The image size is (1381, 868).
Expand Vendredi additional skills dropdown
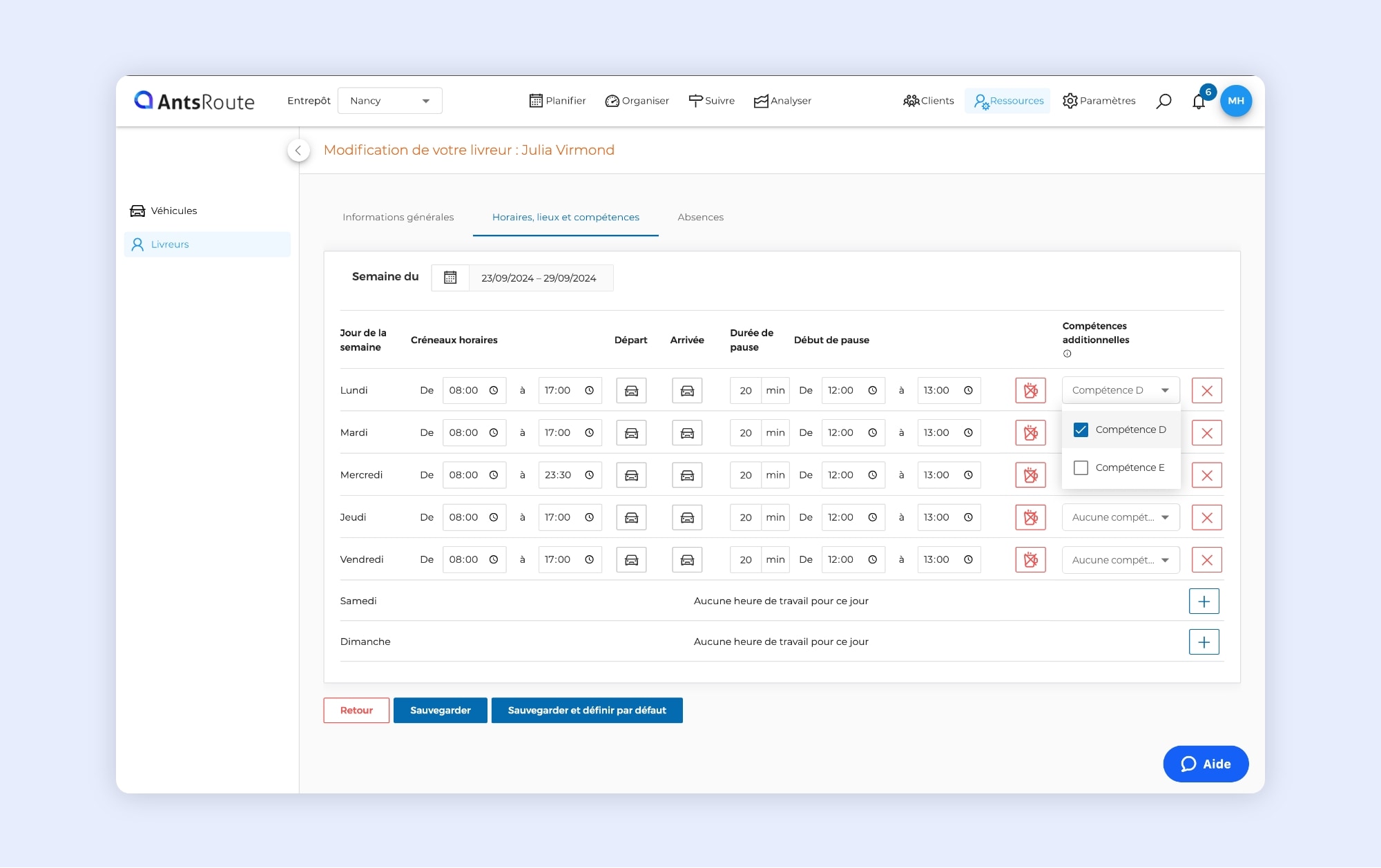(x=1120, y=560)
